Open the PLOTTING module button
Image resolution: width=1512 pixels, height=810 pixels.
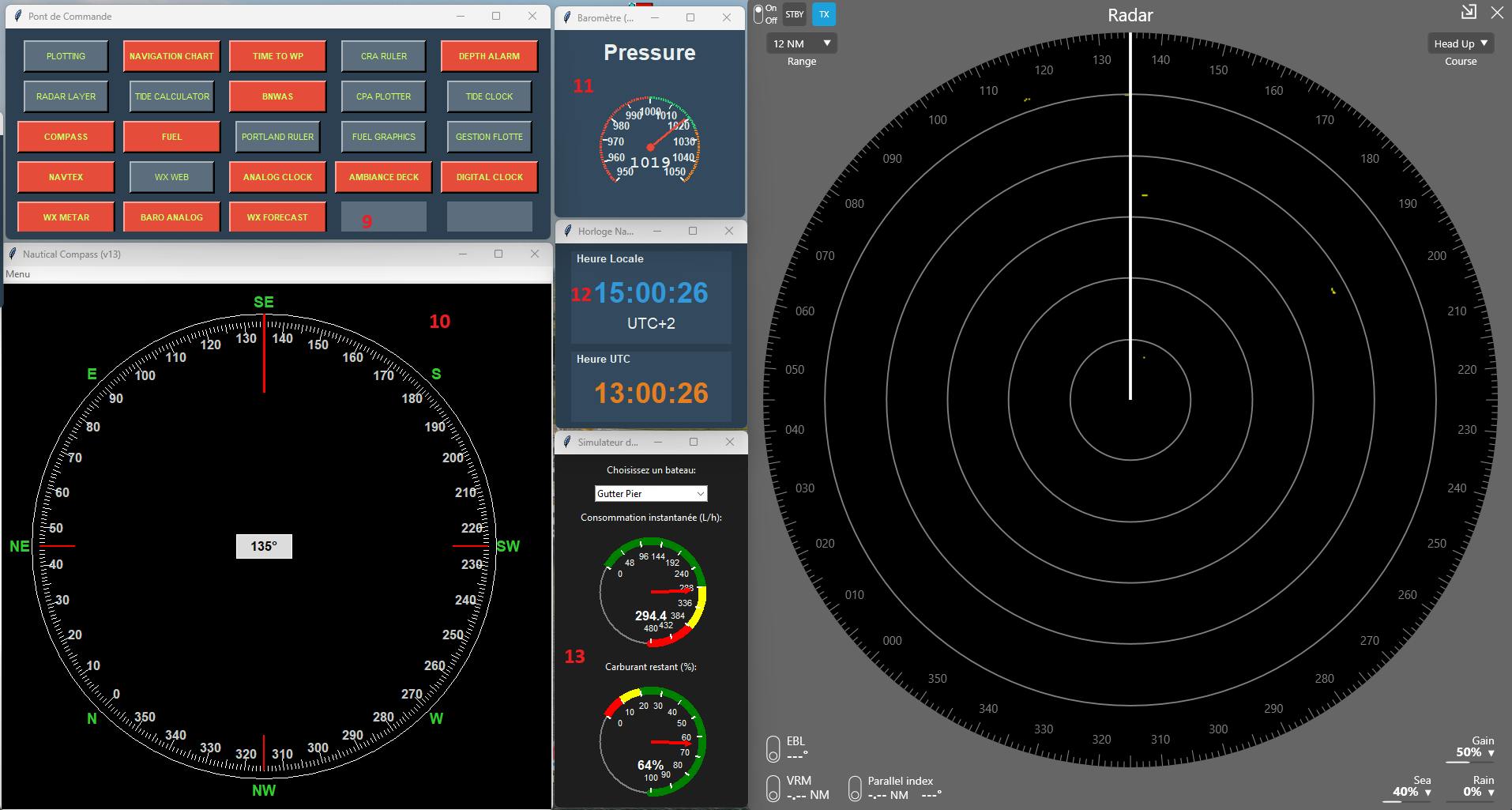point(66,56)
